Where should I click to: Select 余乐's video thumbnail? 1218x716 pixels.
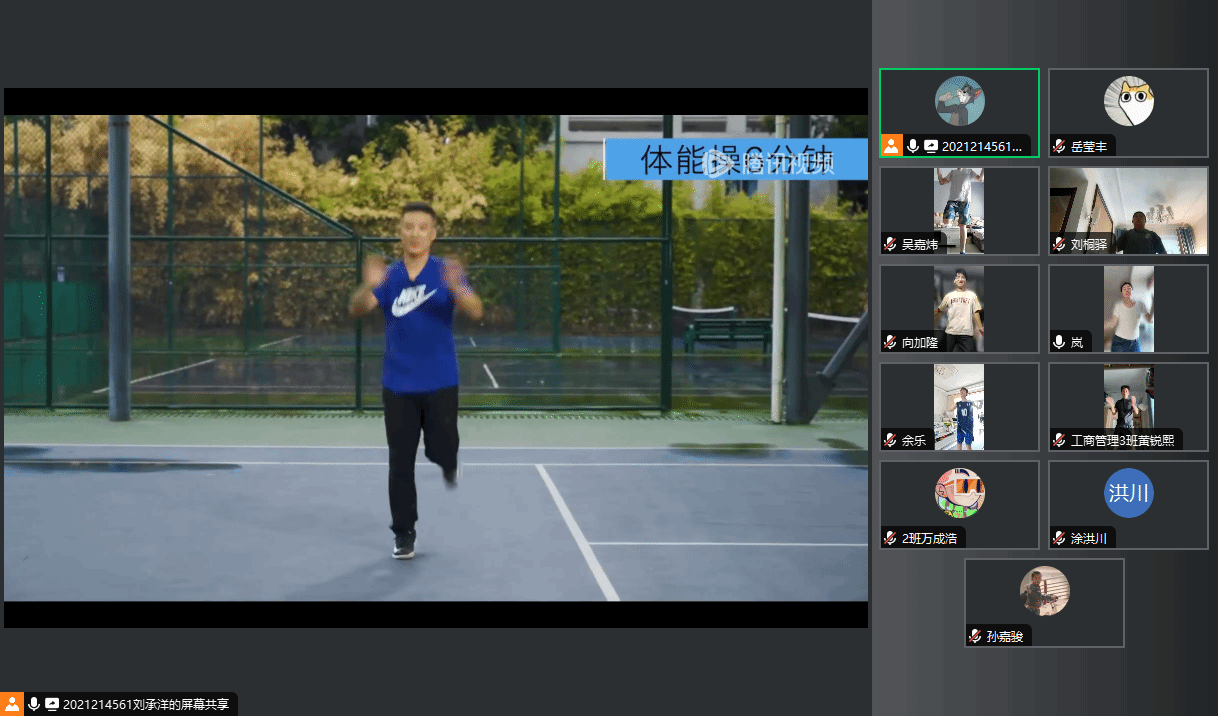pyautogui.click(x=959, y=406)
